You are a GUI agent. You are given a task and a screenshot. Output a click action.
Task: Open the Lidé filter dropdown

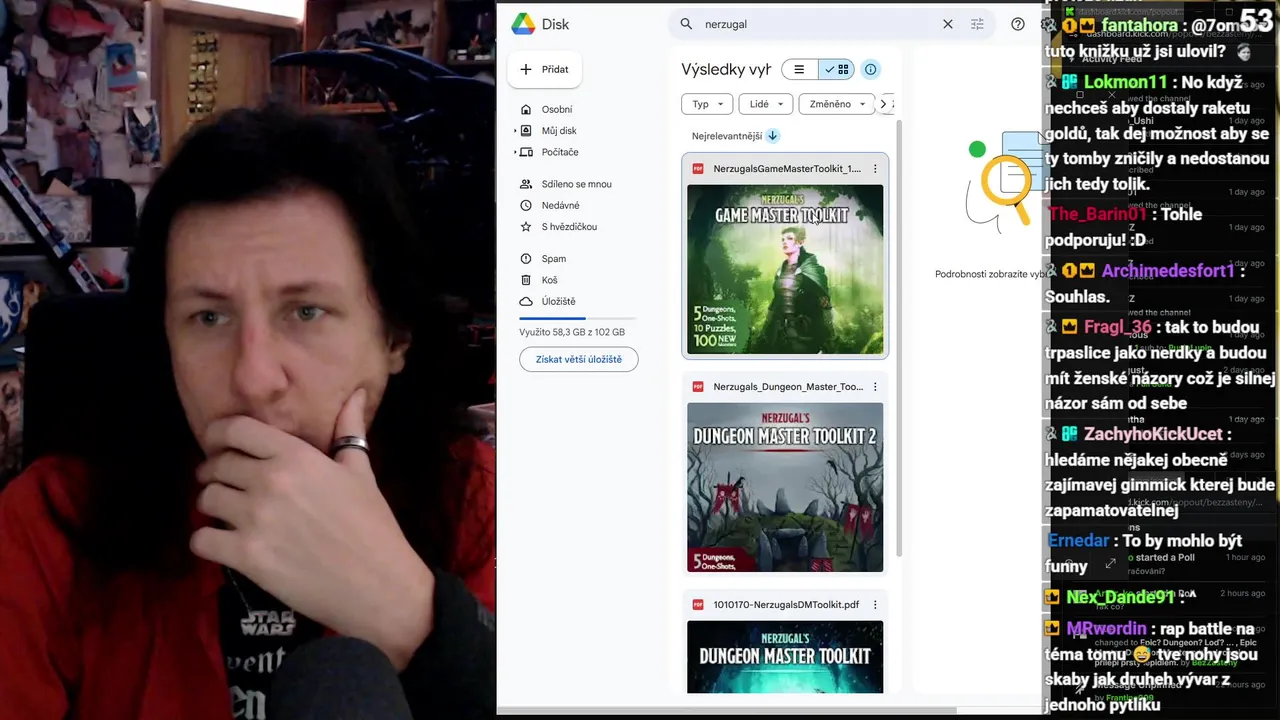coord(766,104)
